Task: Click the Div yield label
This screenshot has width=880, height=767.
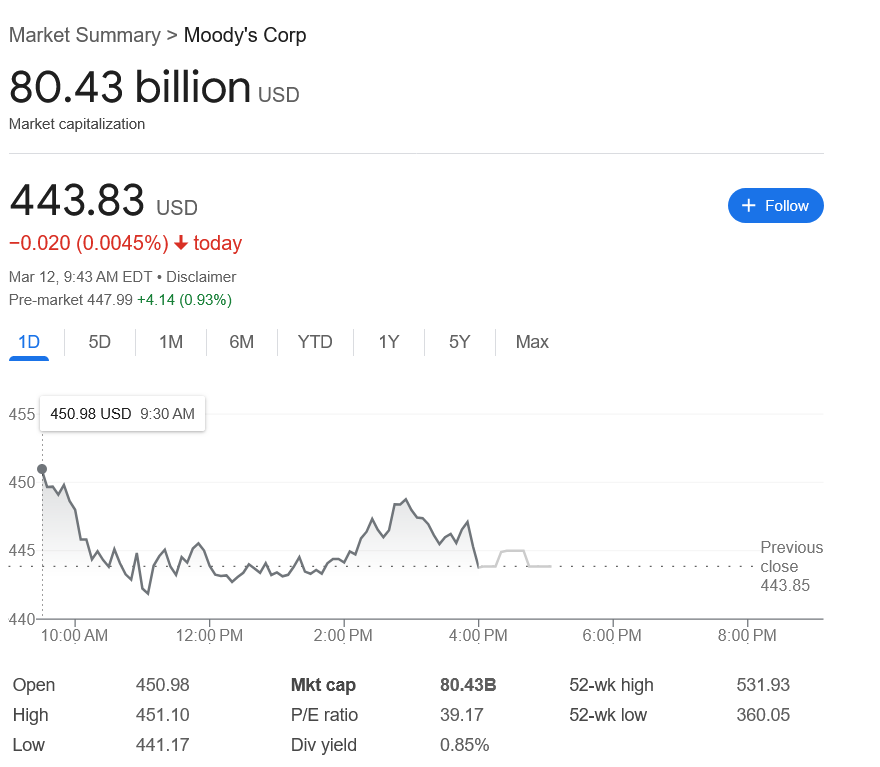Action: pyautogui.click(x=324, y=745)
